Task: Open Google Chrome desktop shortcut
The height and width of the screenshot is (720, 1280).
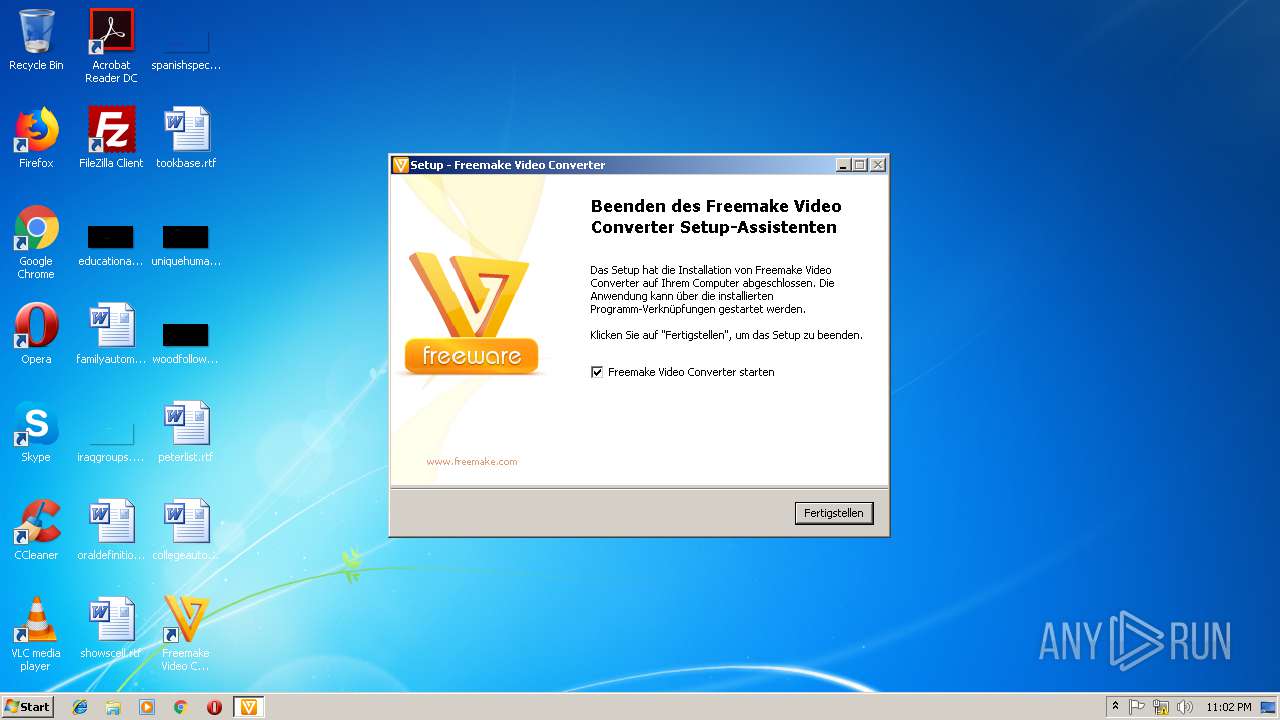Action: [x=36, y=242]
